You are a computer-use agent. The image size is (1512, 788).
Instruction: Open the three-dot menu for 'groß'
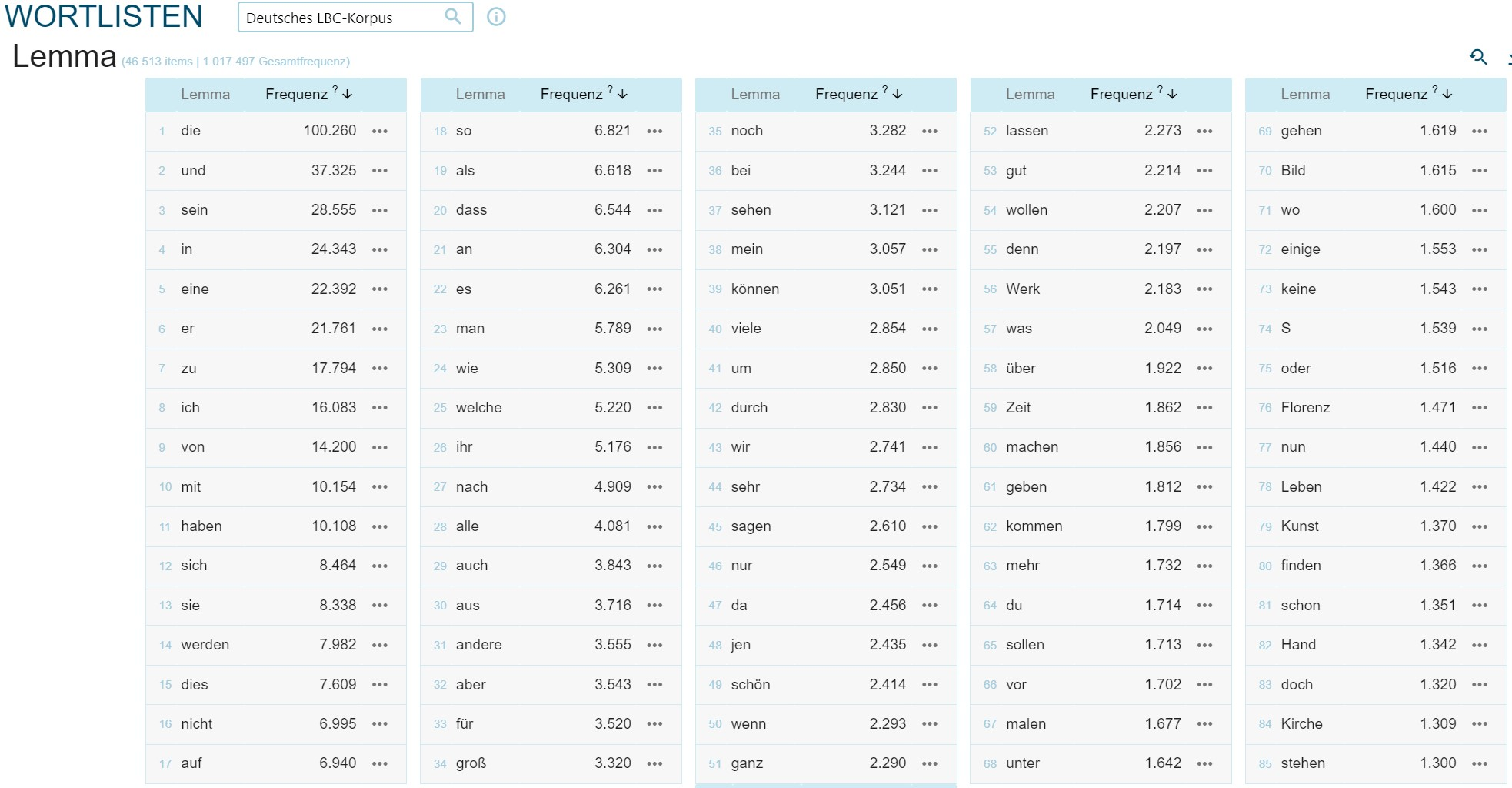click(655, 763)
